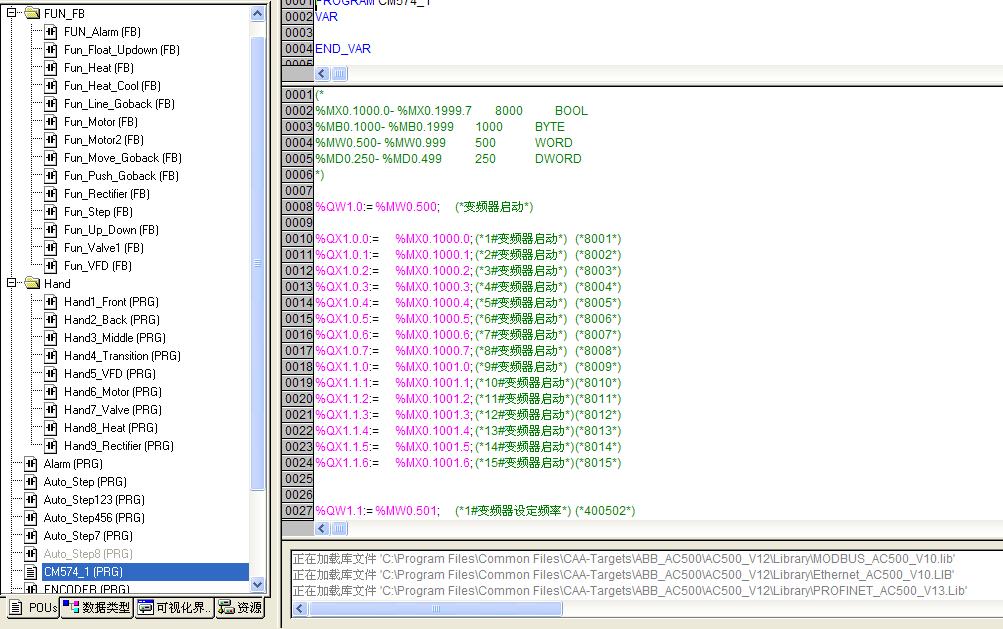Screen dimensions: 1003x629
Task: Open the 可视化界面 tab
Action: click(x=174, y=607)
